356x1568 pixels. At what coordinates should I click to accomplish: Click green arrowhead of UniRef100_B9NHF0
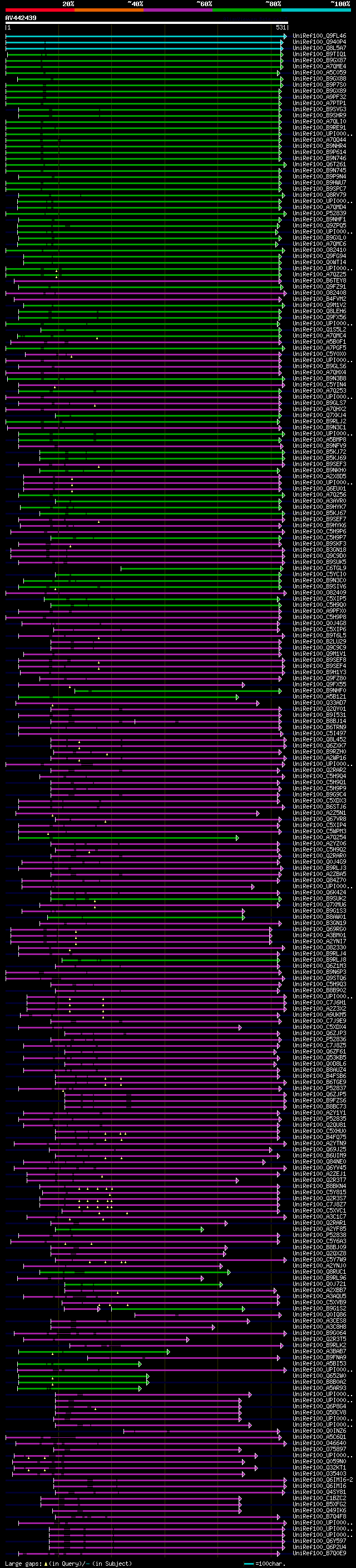(x=280, y=691)
